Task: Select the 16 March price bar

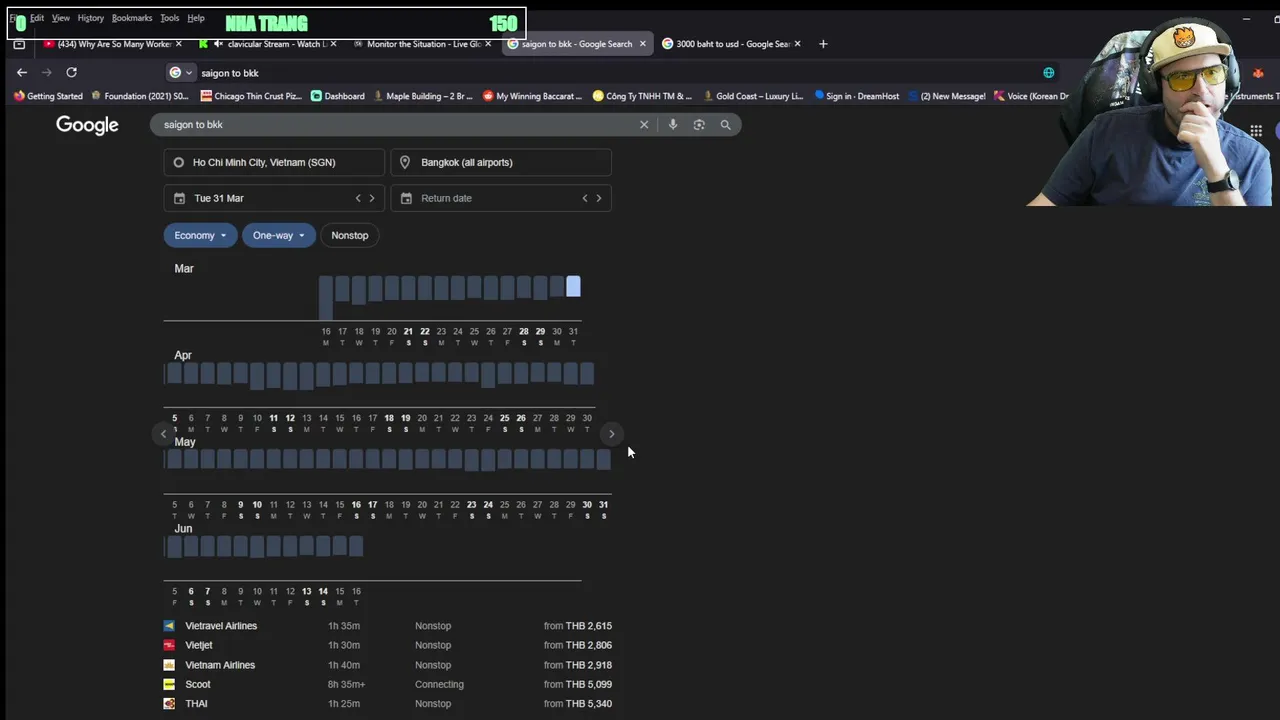Action: 325,298
